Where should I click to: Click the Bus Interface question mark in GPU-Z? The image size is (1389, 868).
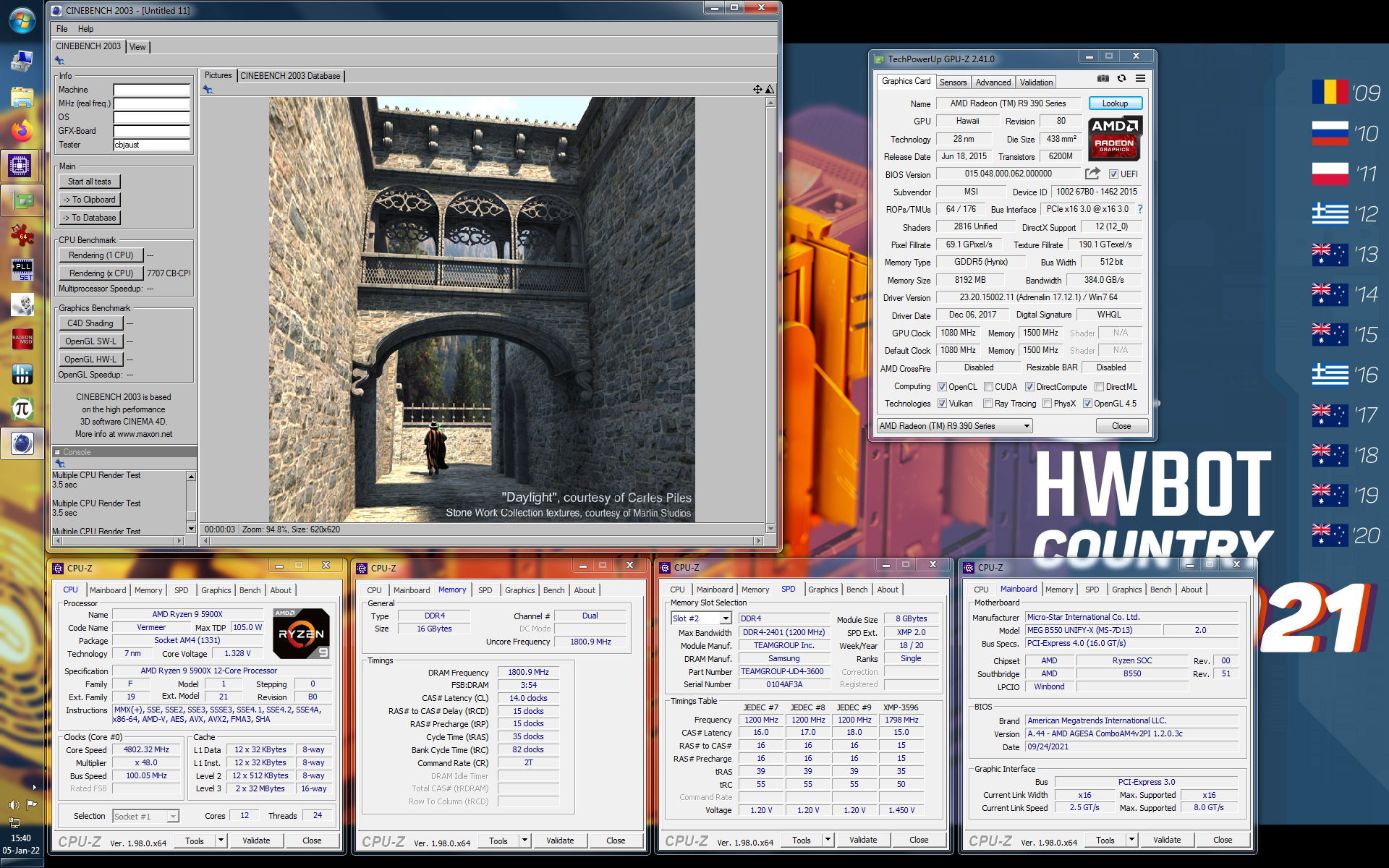click(1140, 209)
